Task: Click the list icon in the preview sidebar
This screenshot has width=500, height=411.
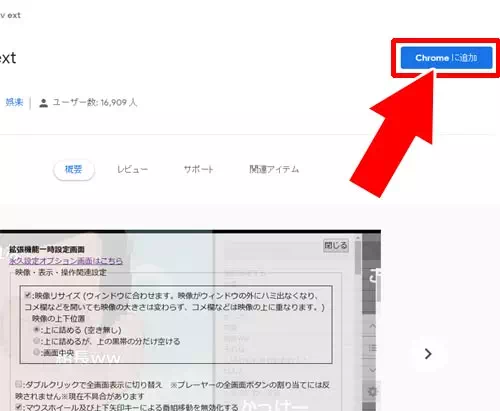Action: click(x=372, y=348)
